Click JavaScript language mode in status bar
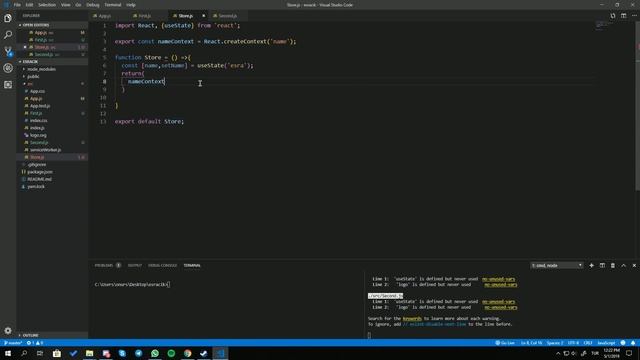Image resolution: width=640 pixels, height=360 pixels. point(606,343)
